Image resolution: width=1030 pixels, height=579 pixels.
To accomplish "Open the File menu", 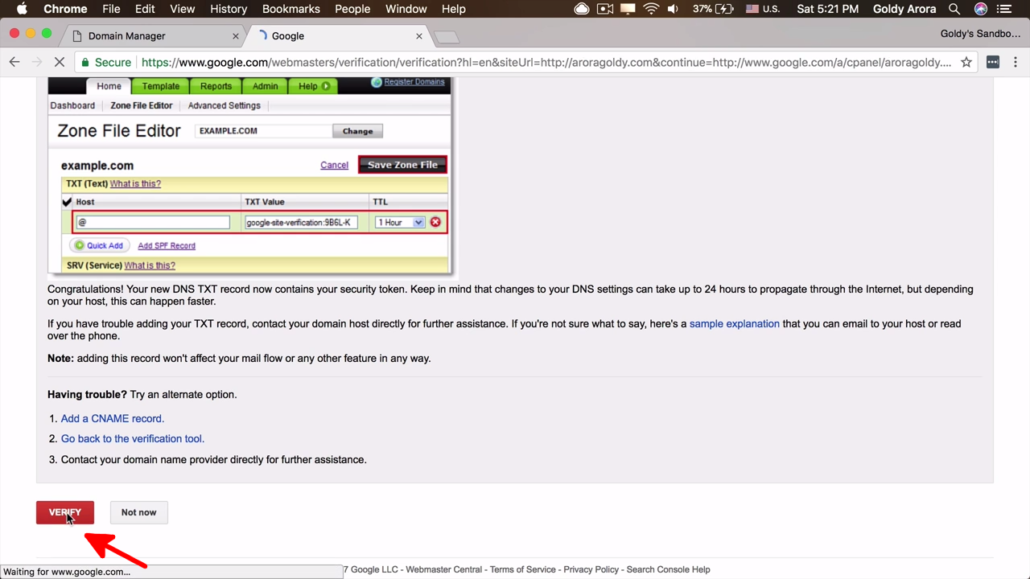I will pos(111,9).
